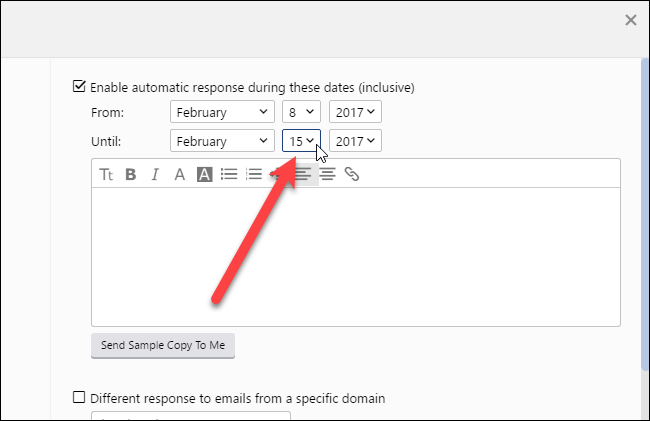Open the Until year dropdown
Viewport: 650px width, 421px height.
(355, 141)
